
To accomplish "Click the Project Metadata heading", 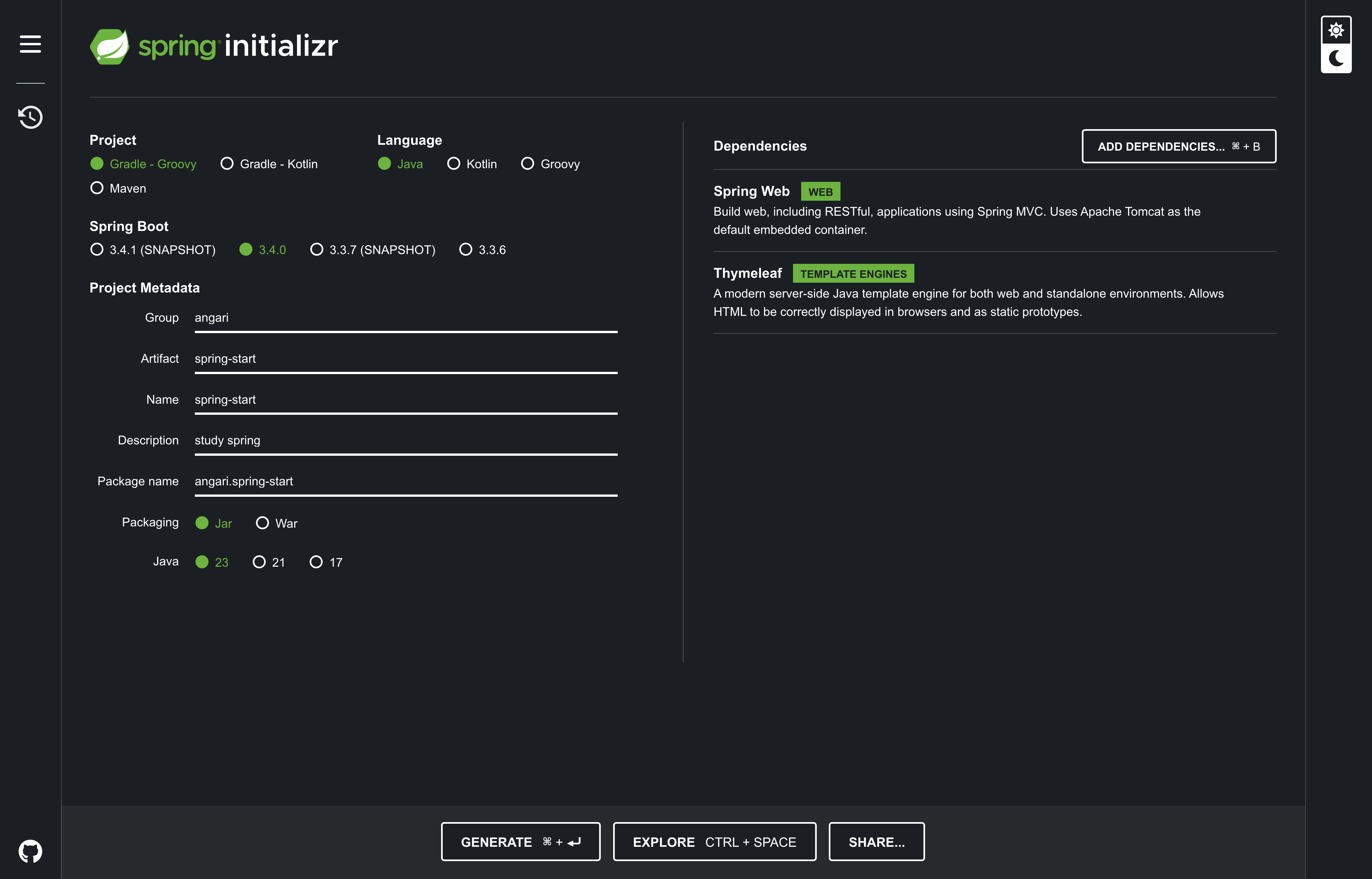I will click(x=144, y=288).
